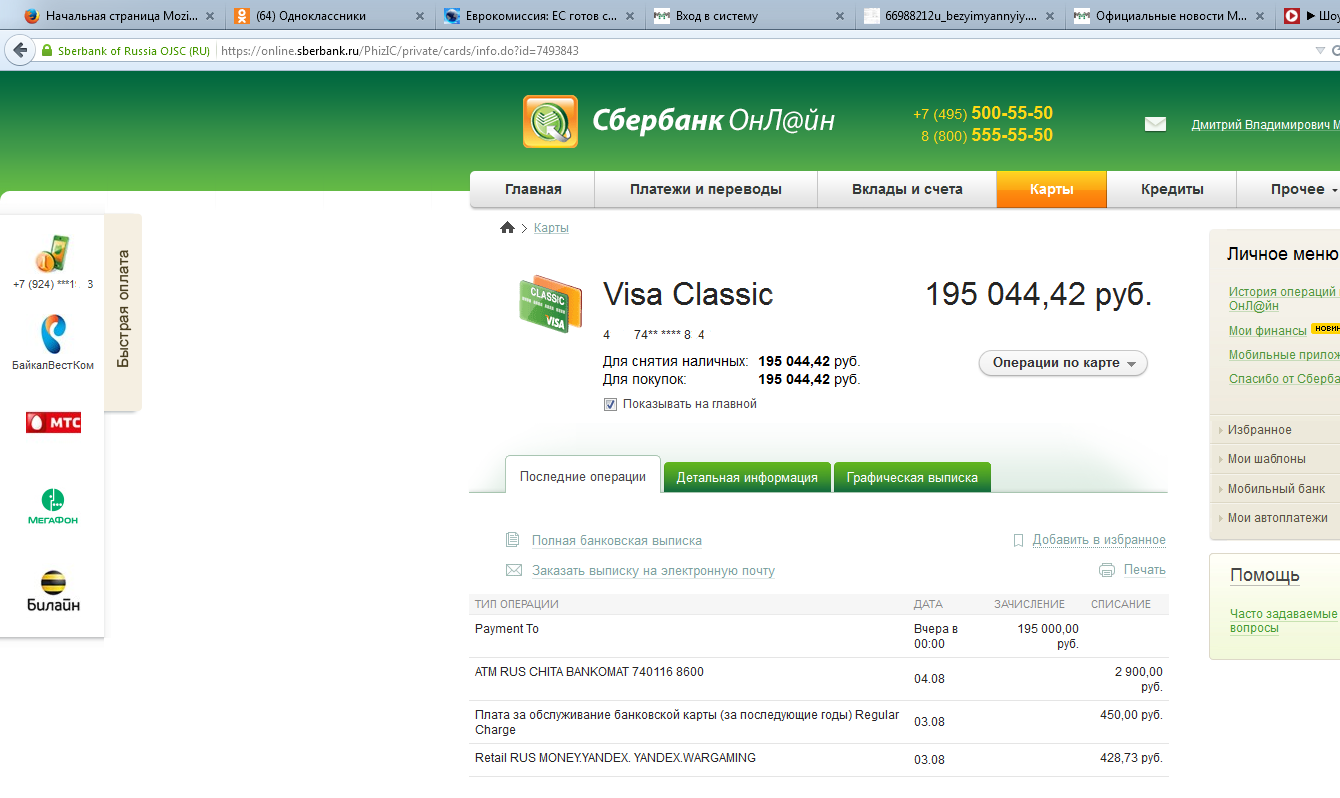
Task: Switch to Последние операции tab
Action: [x=583, y=475]
